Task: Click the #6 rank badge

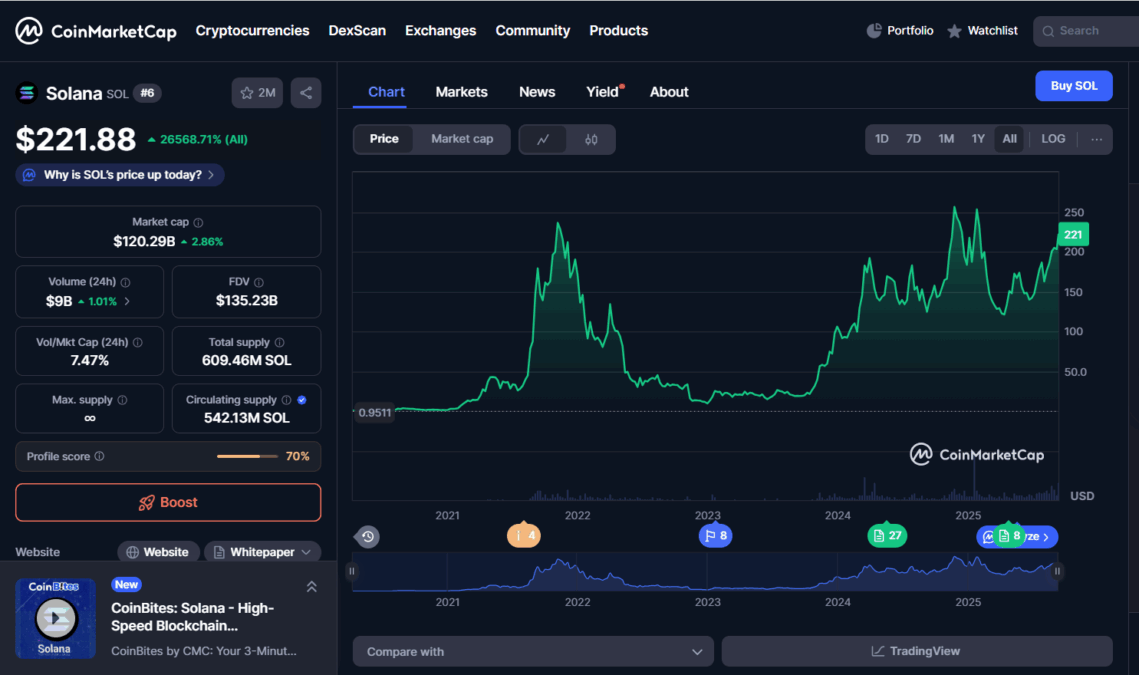Action: pyautogui.click(x=147, y=93)
